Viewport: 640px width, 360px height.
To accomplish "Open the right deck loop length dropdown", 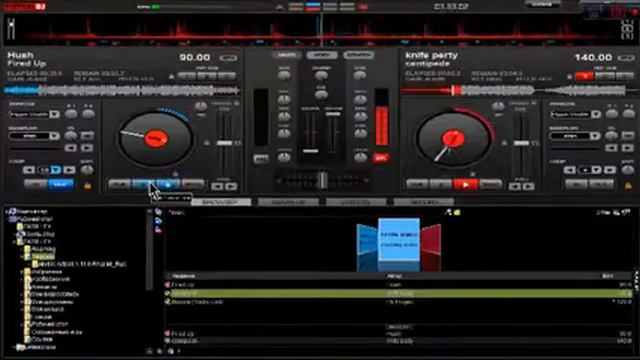I will [597, 170].
